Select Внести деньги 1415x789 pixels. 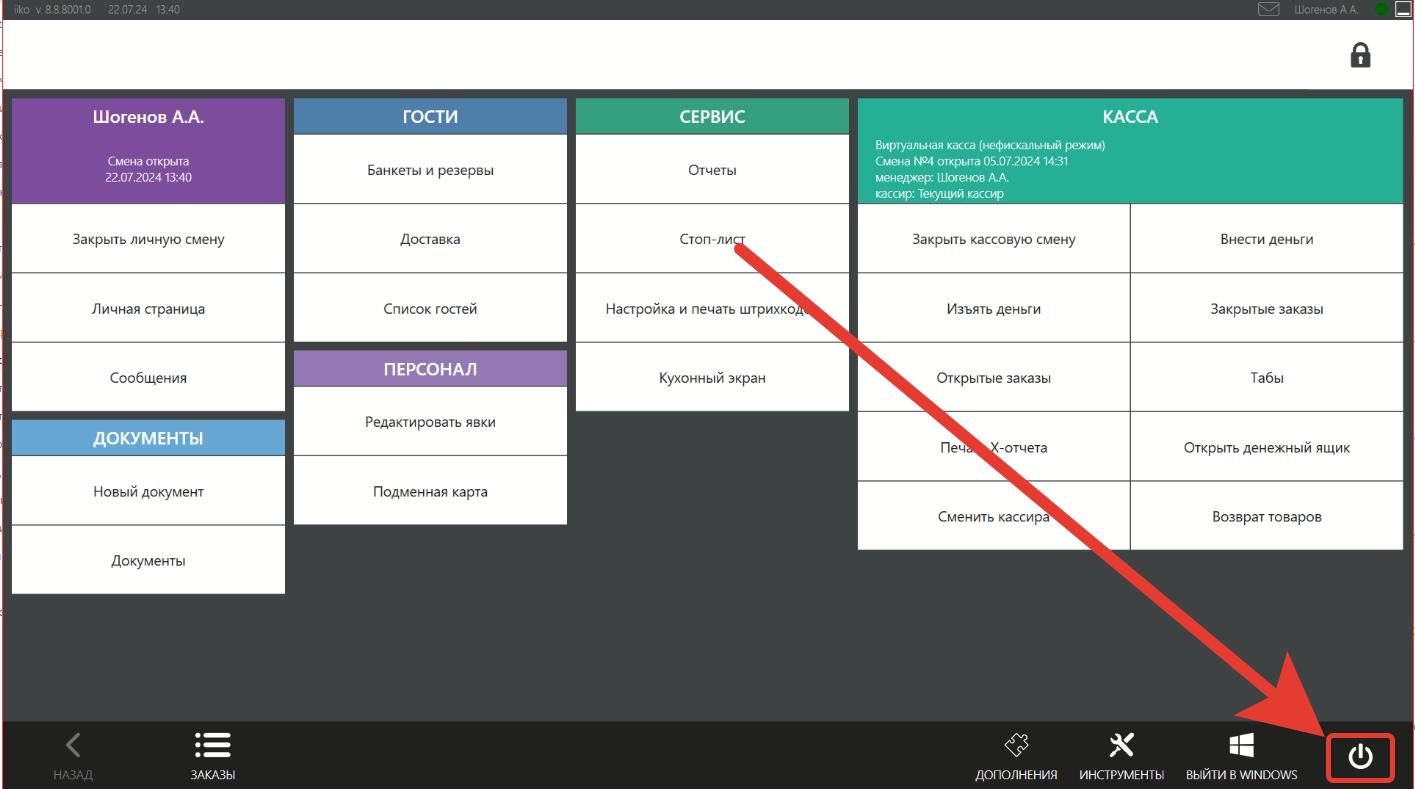[x=1267, y=239]
